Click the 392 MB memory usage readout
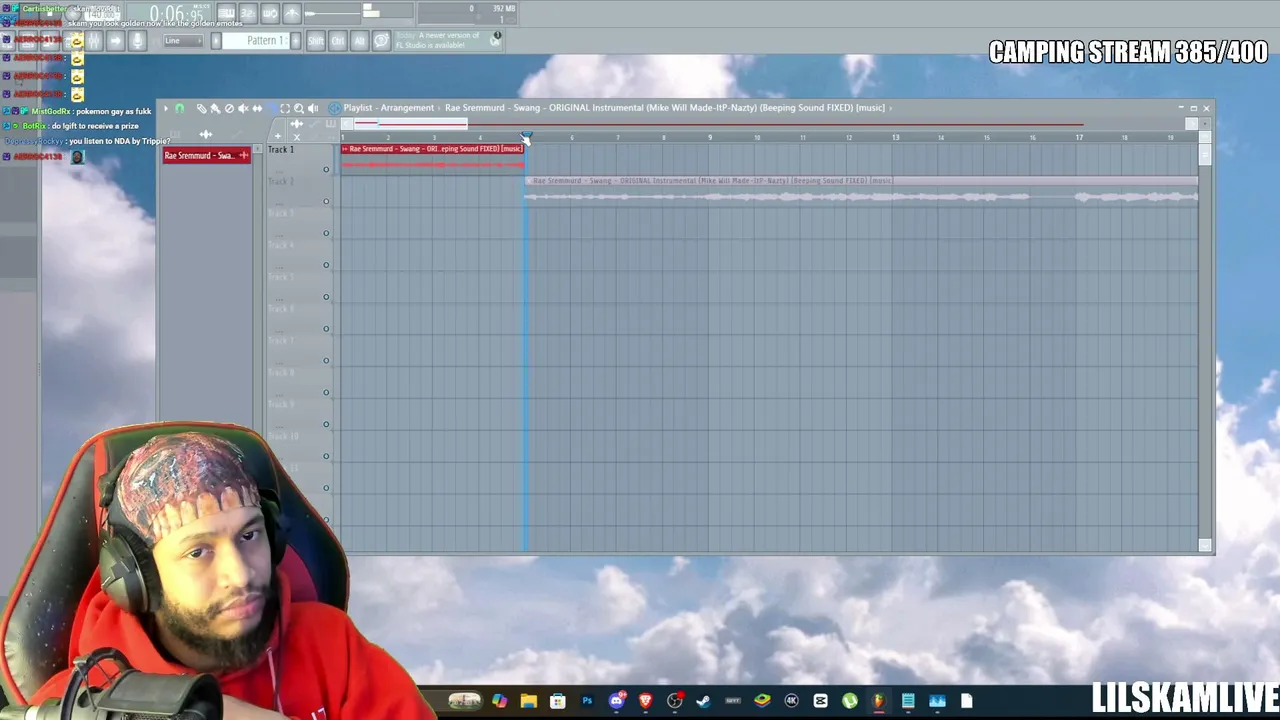This screenshot has height=720, width=1280. pyautogui.click(x=503, y=9)
